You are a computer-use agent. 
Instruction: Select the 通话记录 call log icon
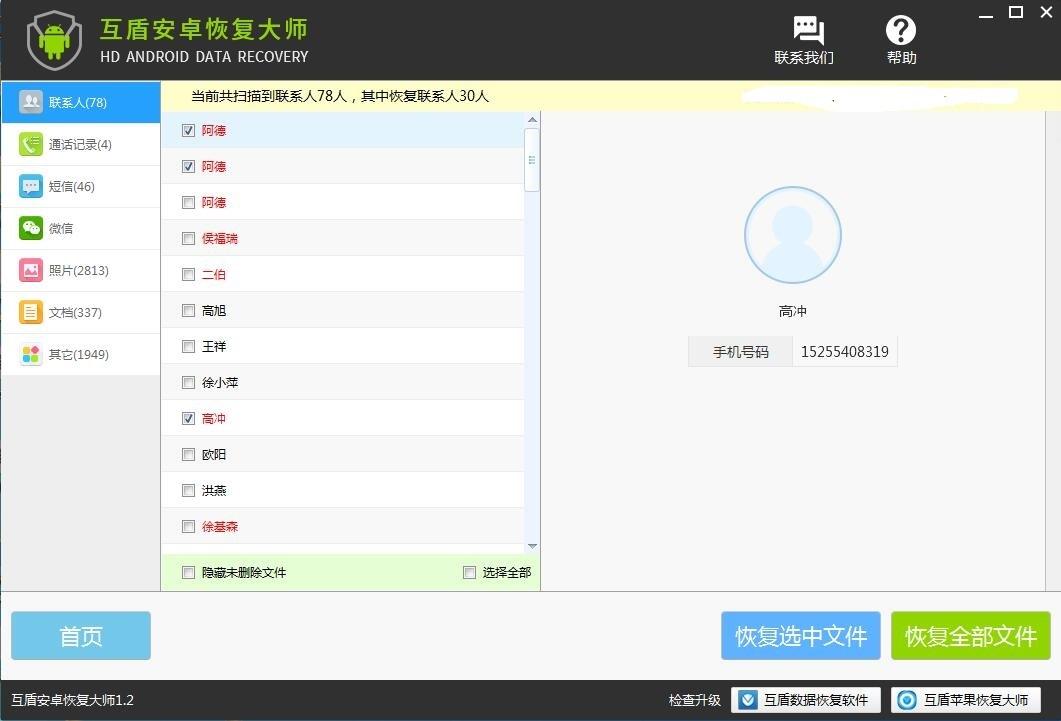(x=31, y=144)
